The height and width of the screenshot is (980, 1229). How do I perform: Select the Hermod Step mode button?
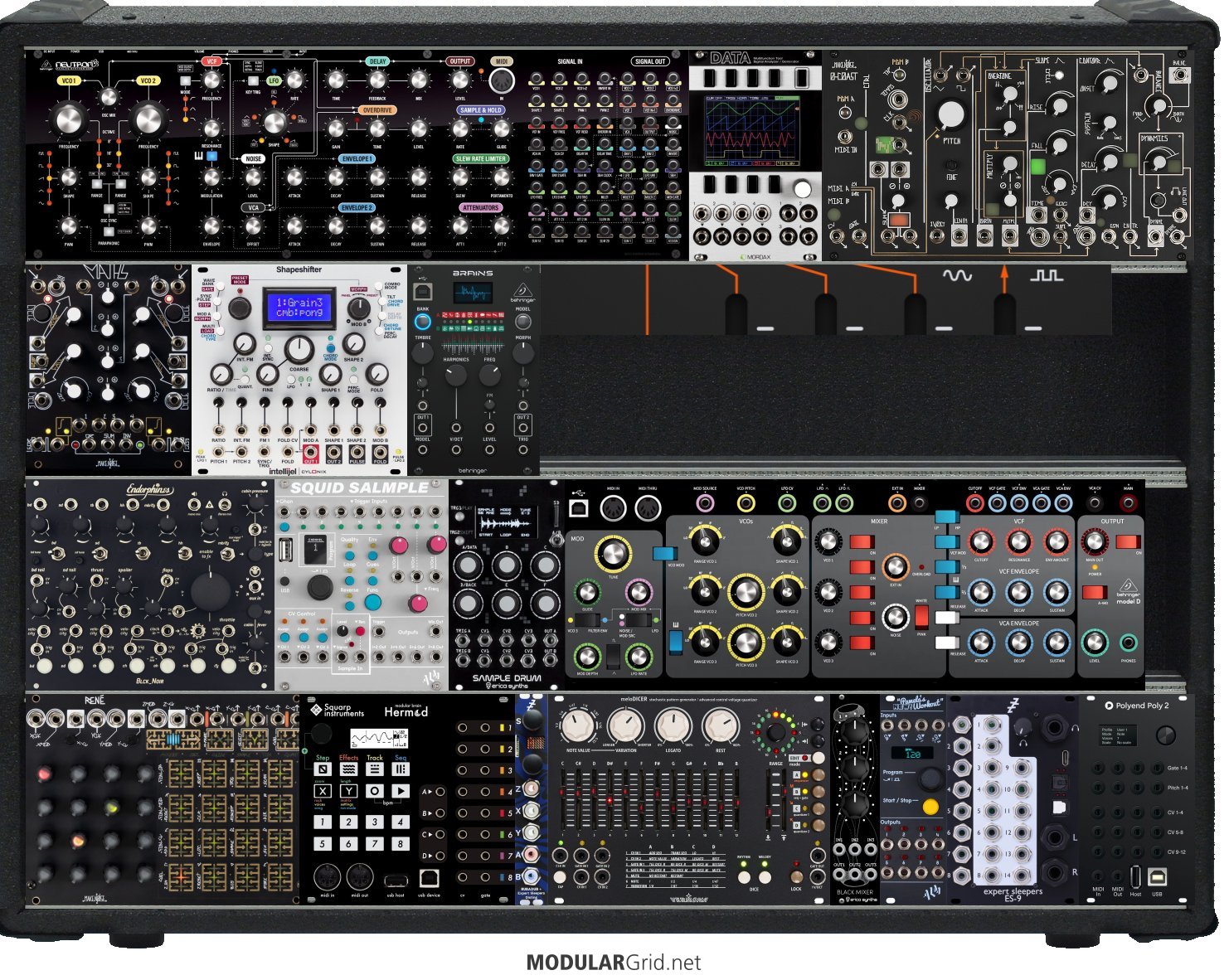pyautogui.click(x=322, y=769)
